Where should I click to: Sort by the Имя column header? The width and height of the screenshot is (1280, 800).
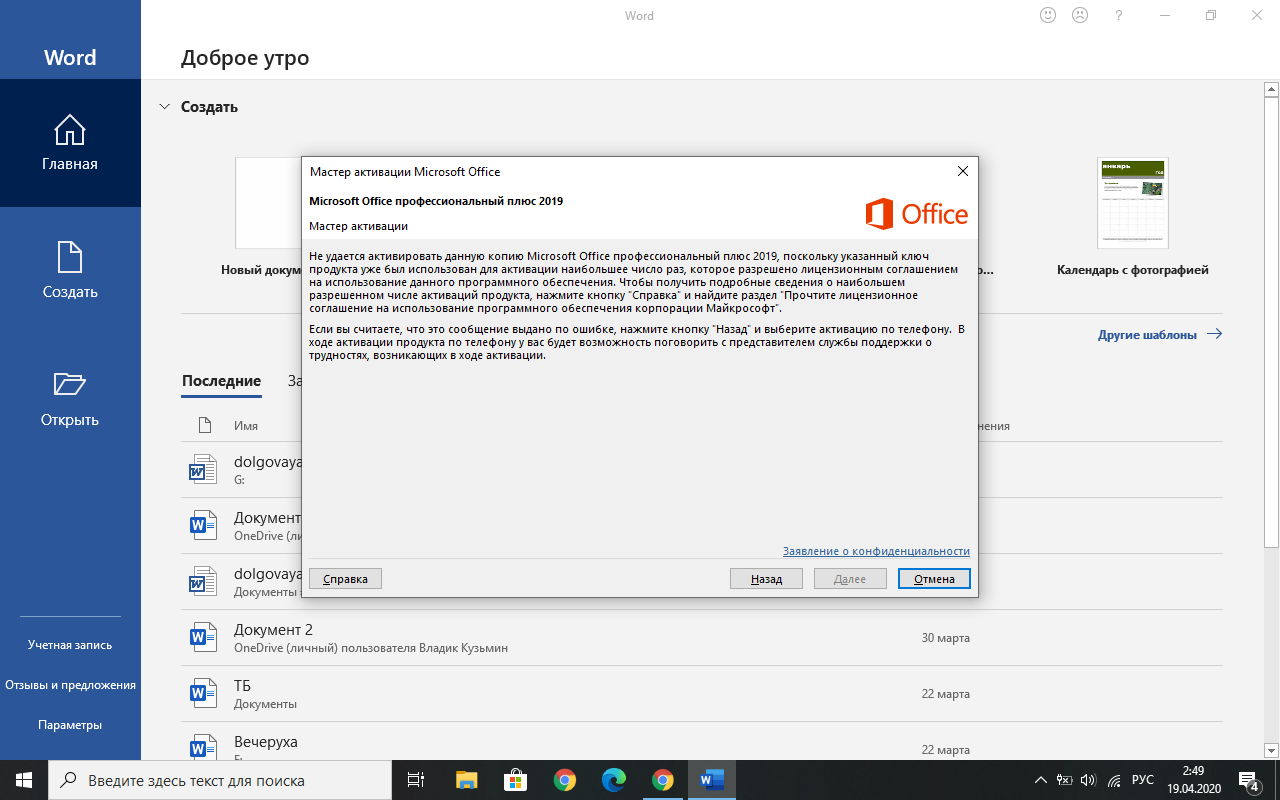(246, 425)
